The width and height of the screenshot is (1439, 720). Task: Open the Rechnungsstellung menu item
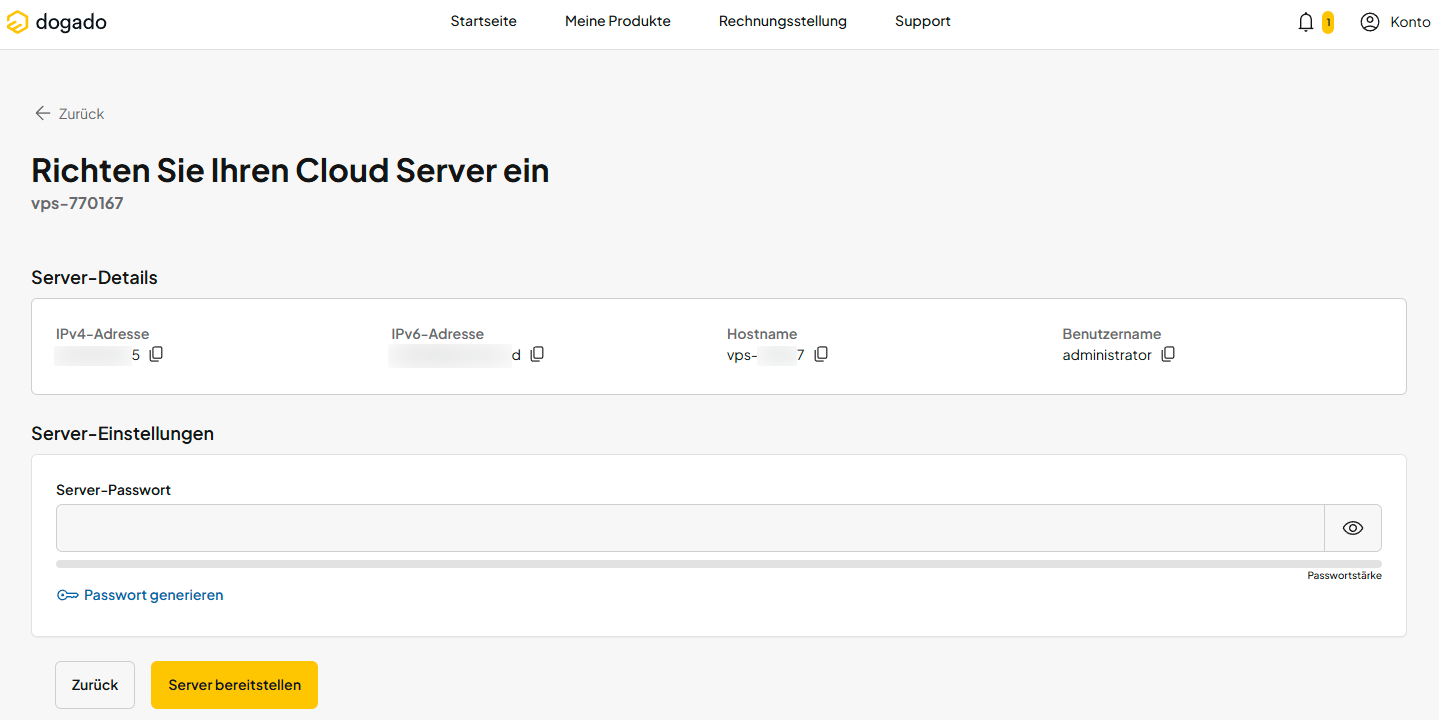coord(783,21)
